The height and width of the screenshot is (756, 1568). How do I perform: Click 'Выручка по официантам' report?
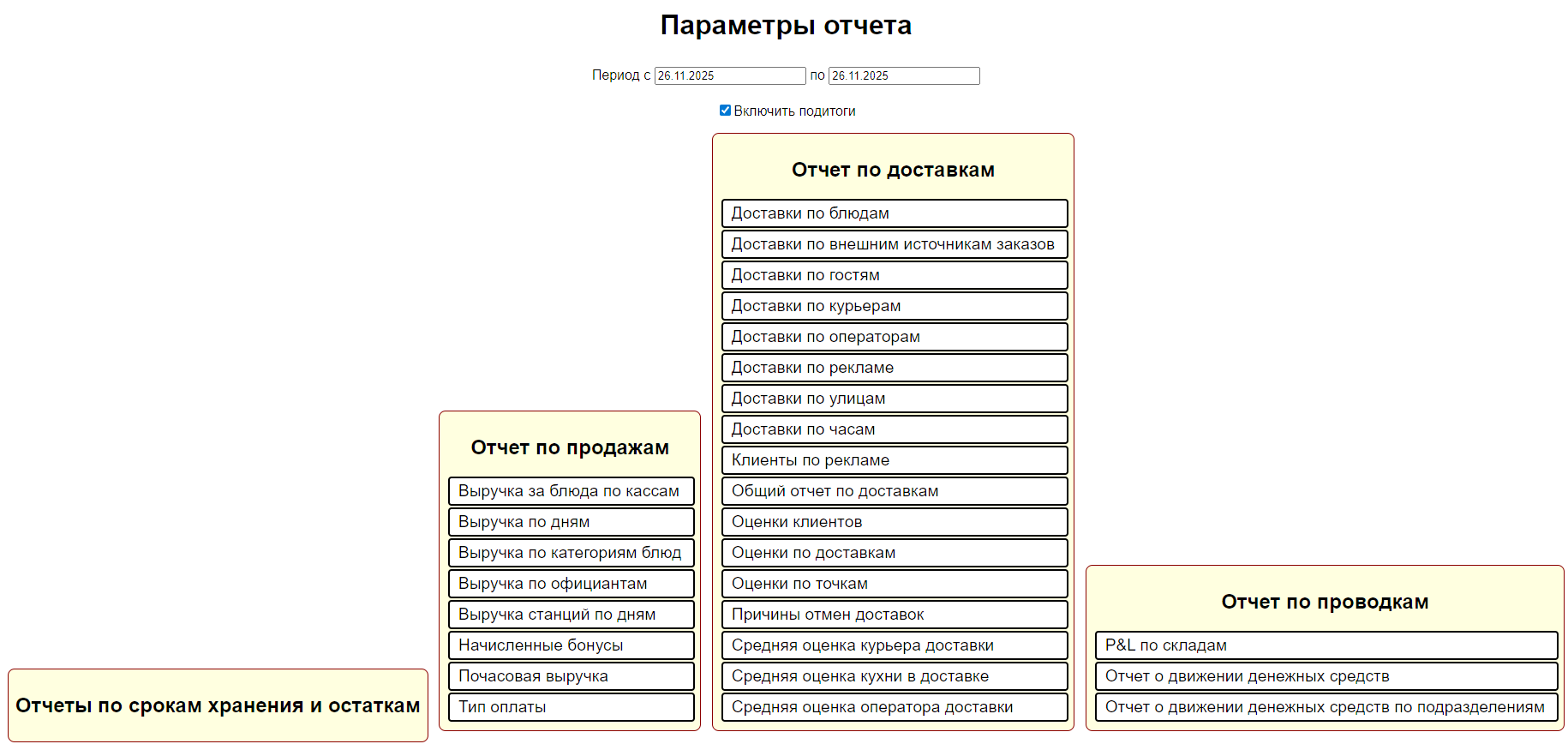coord(571,584)
